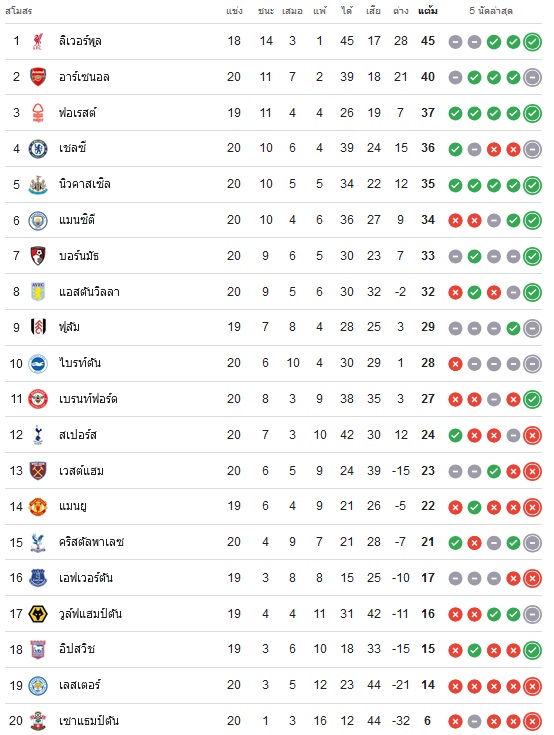Select the Brighton crest
Image resolution: width=554 pixels, height=735 pixels.
(x=38, y=363)
